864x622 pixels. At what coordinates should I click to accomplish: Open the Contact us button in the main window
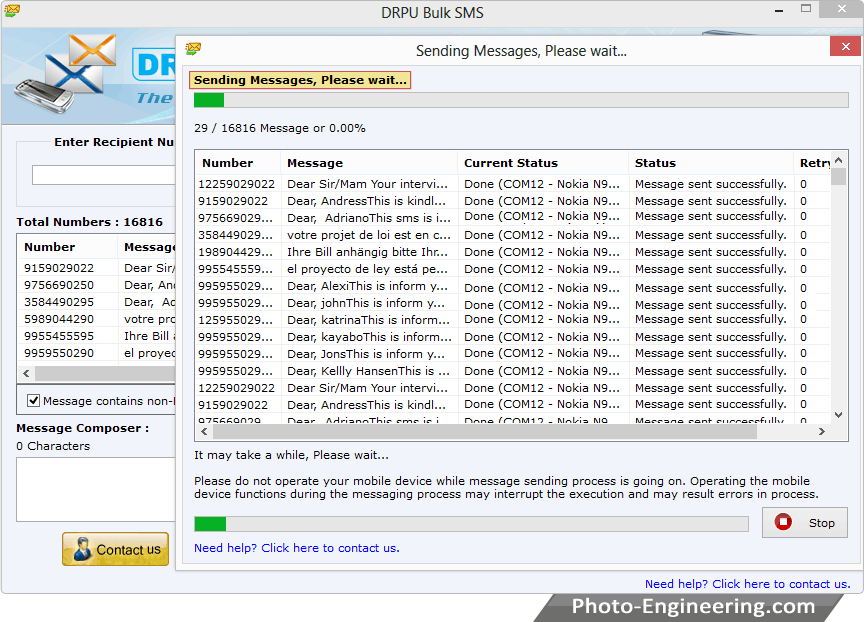[x=115, y=549]
